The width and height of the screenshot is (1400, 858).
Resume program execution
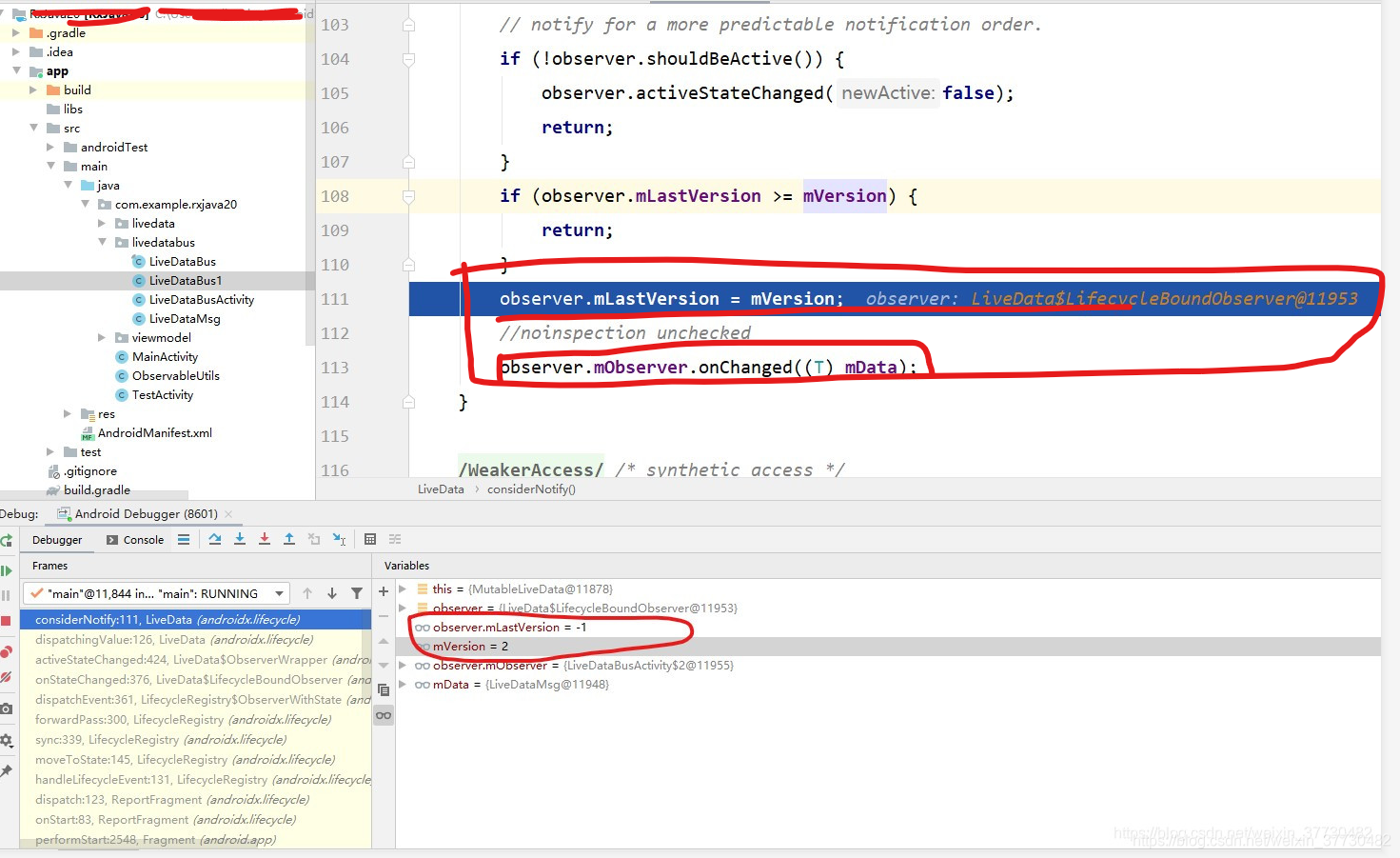(x=6, y=570)
